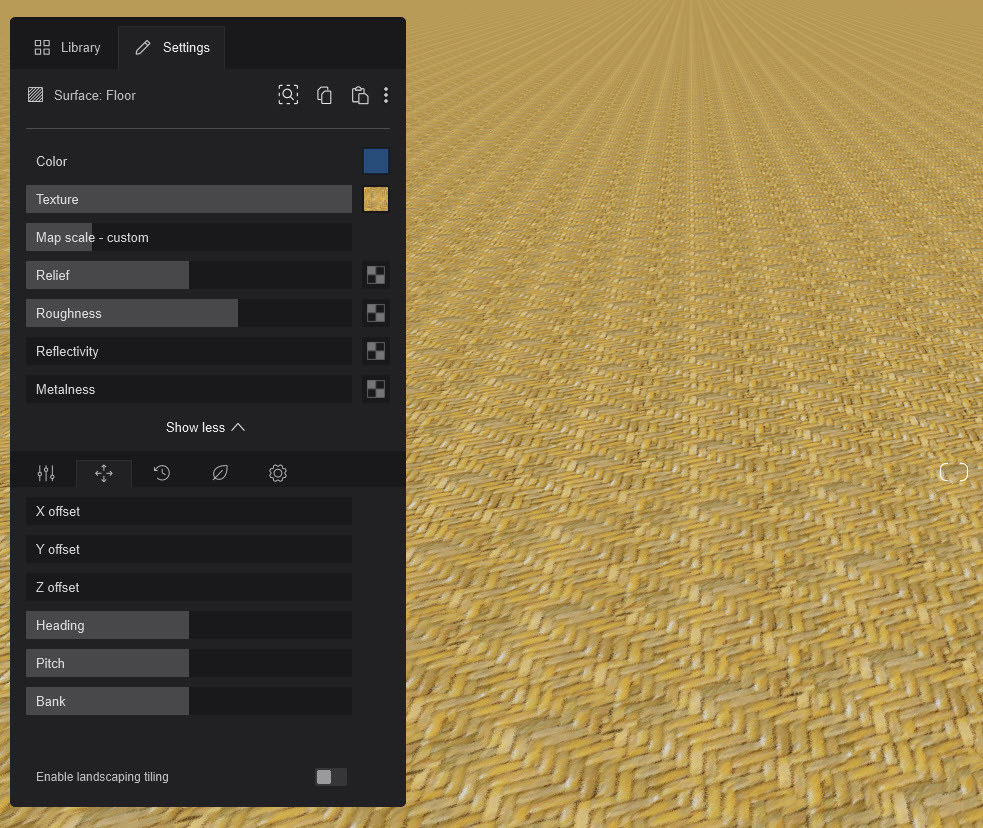Select the Settings tab
Image resolution: width=983 pixels, height=828 pixels.
172,47
